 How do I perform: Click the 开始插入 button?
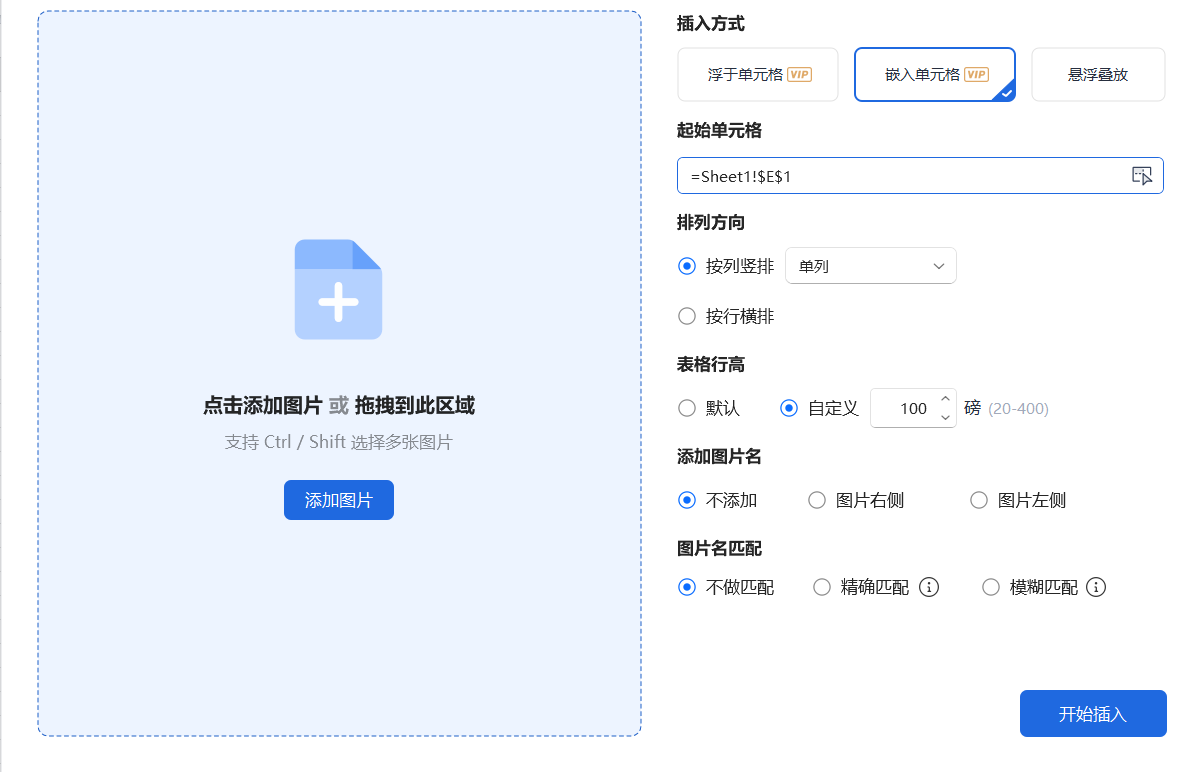click(1093, 714)
